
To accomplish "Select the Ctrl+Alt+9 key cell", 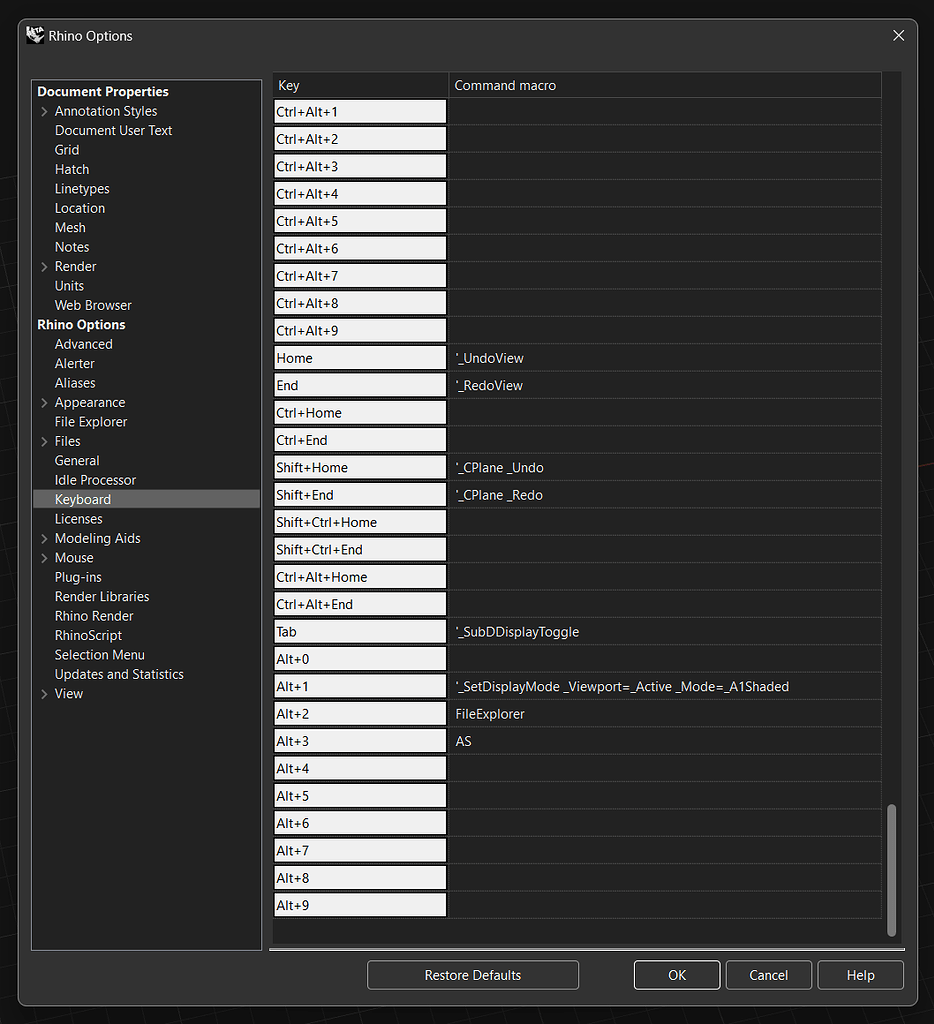I will click(360, 331).
